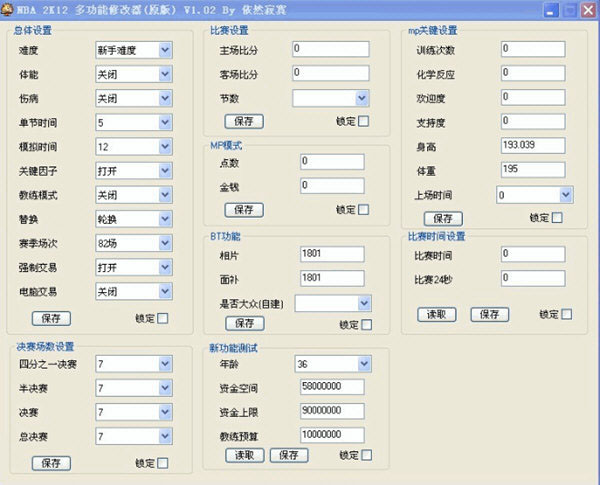Focus the 身高 field showing 193.039
Image resolution: width=600 pixels, height=485 pixels.
[536, 145]
